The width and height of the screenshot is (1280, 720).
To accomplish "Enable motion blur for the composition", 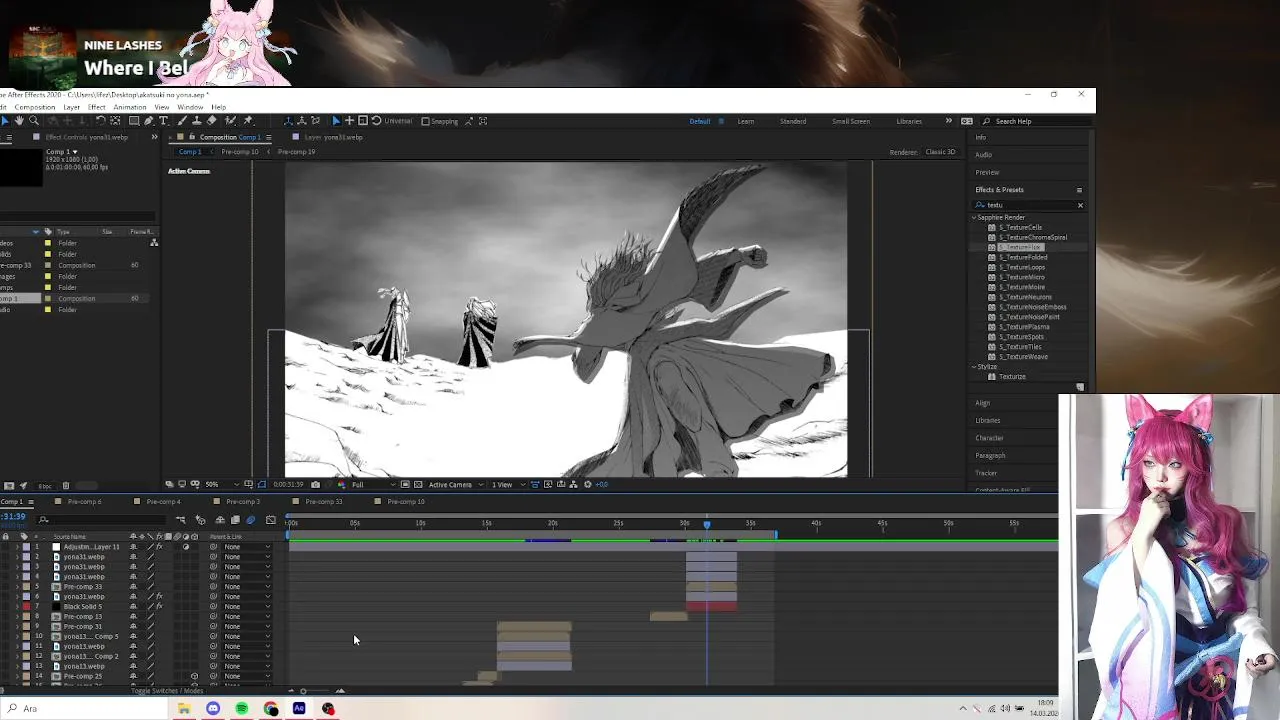I will click(251, 520).
